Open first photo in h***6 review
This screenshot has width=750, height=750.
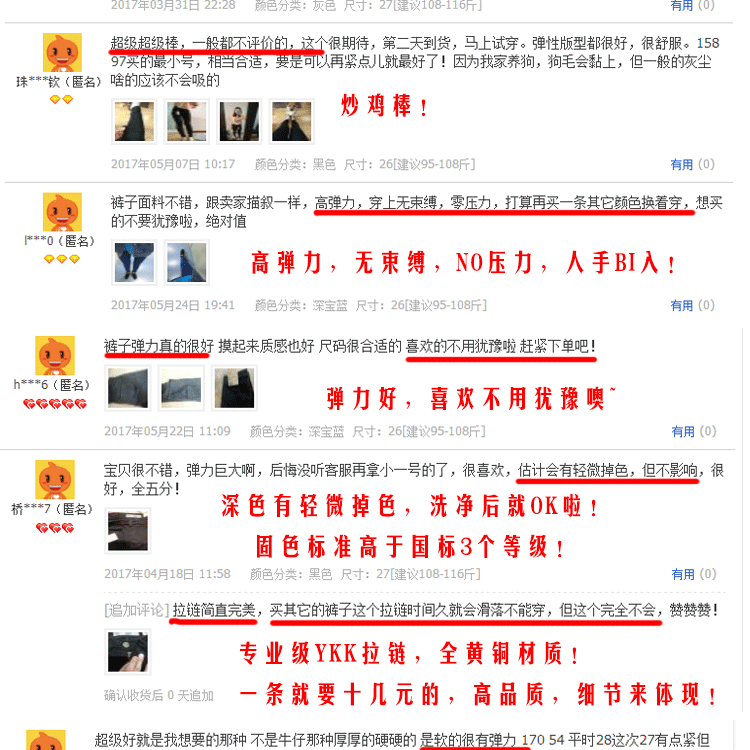click(x=128, y=388)
